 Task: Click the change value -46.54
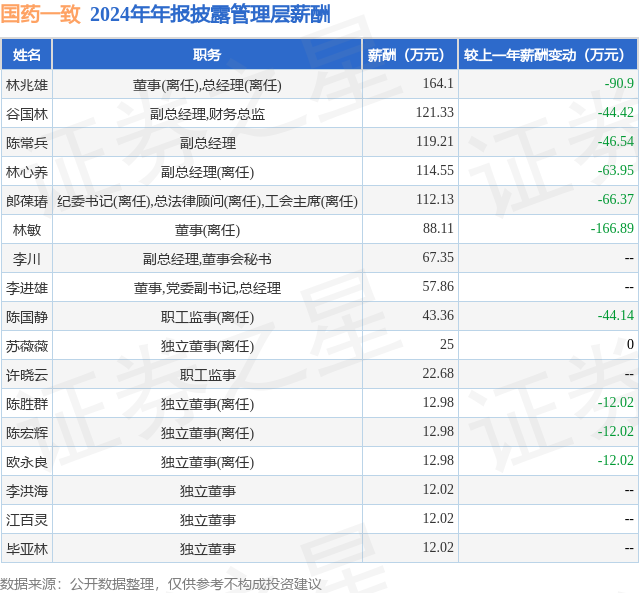point(616,141)
